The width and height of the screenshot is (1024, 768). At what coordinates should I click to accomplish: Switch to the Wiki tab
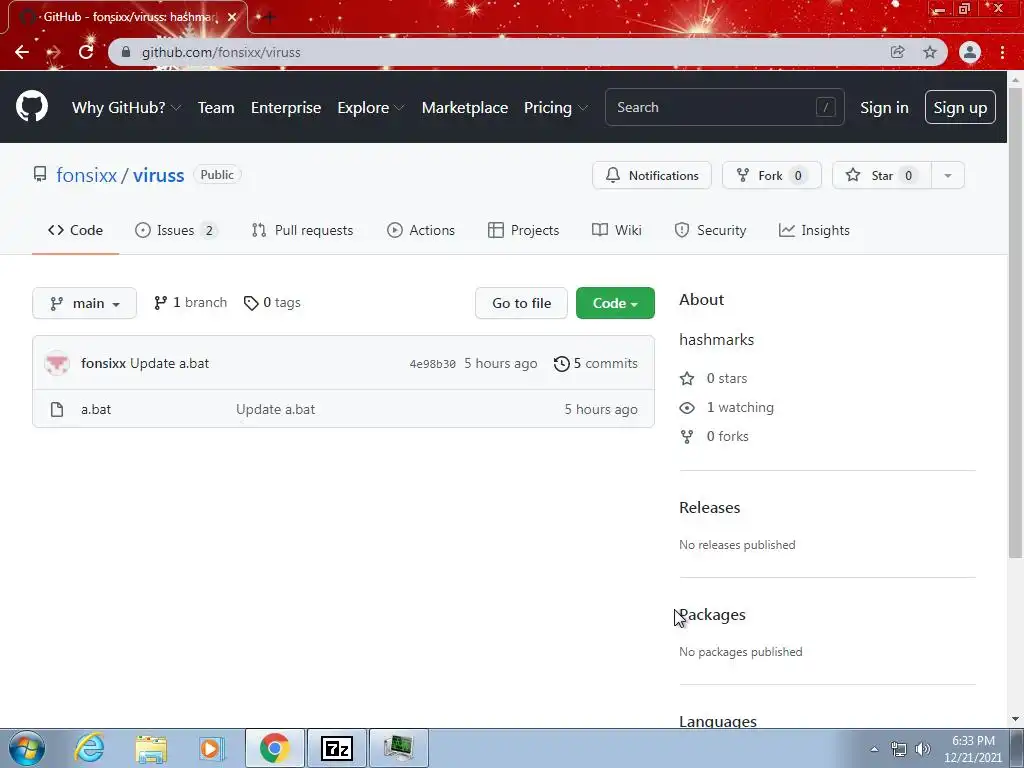coord(617,231)
